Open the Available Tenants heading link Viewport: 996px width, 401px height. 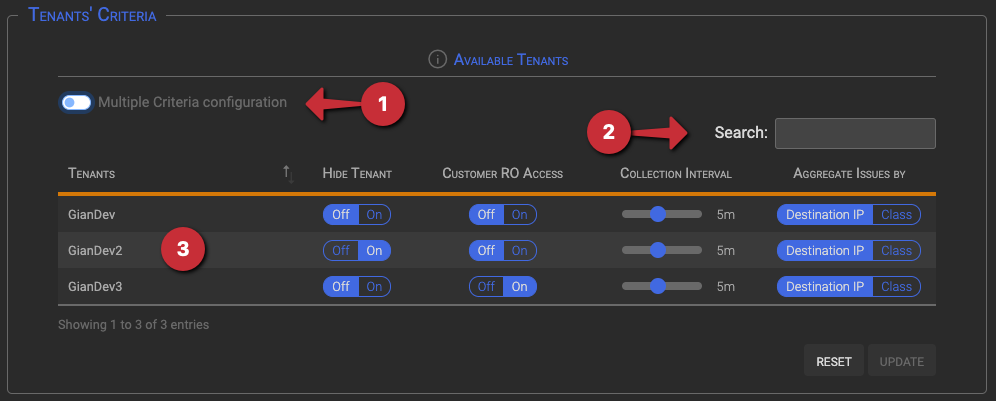[x=511, y=60]
